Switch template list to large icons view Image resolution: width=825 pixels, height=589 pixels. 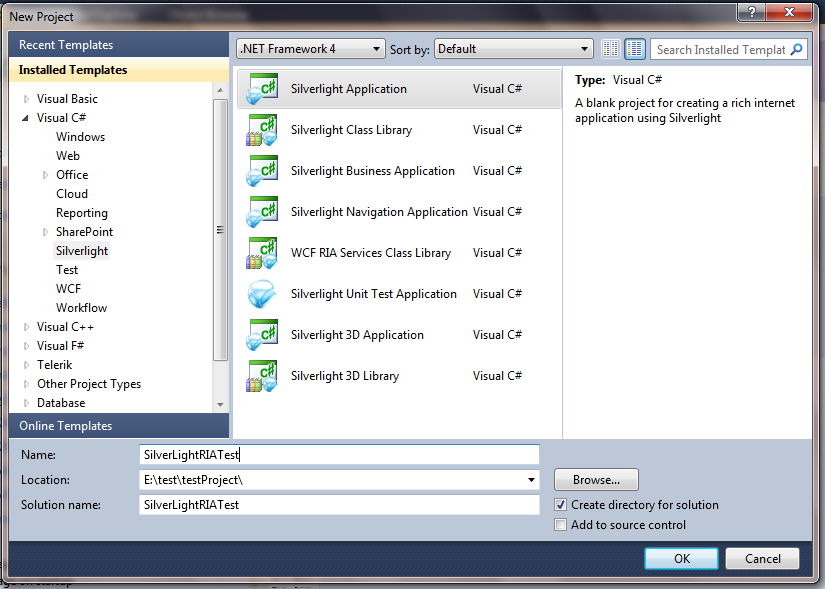coord(634,48)
